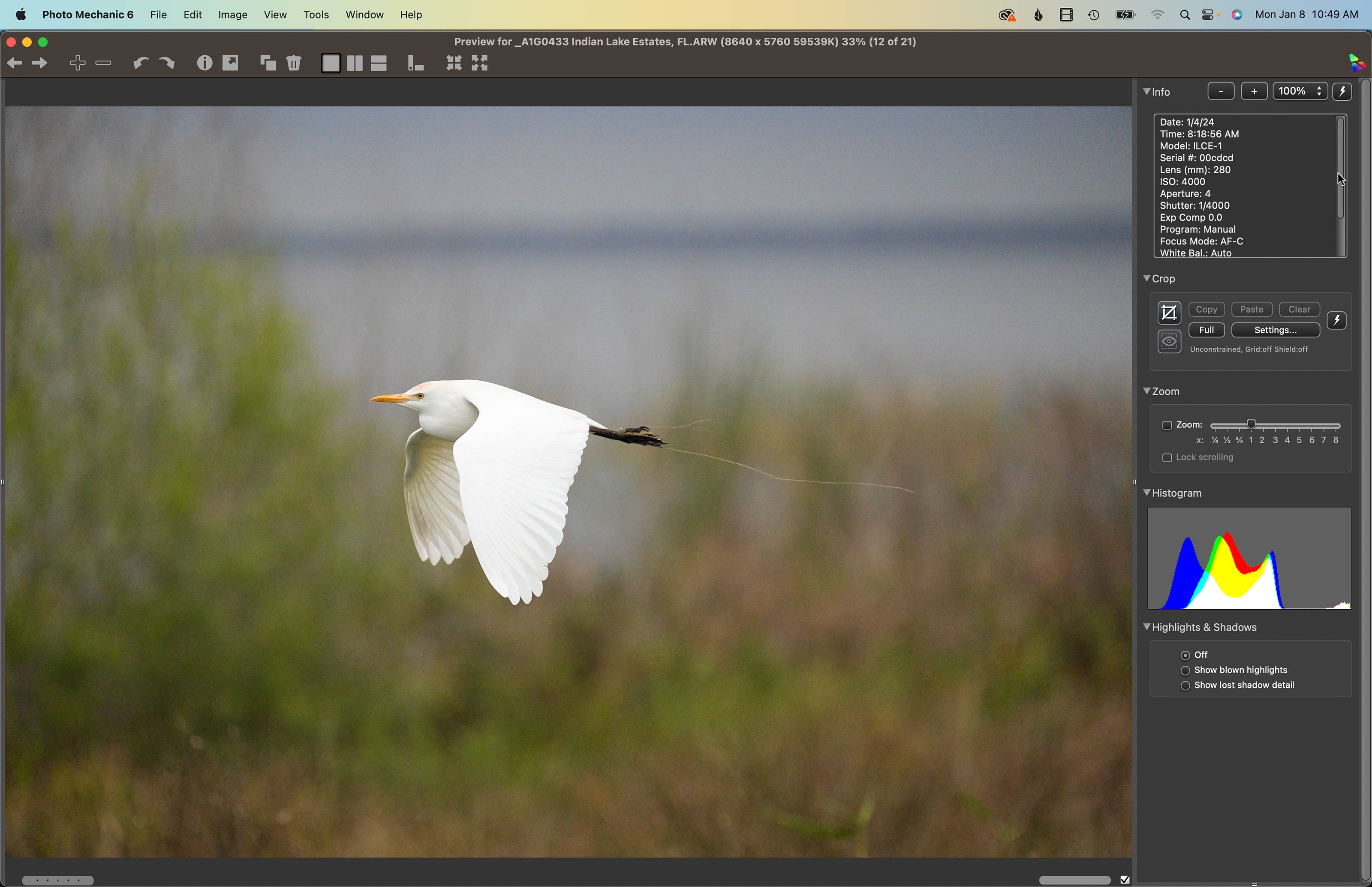Open the Tools menu

click(x=316, y=15)
